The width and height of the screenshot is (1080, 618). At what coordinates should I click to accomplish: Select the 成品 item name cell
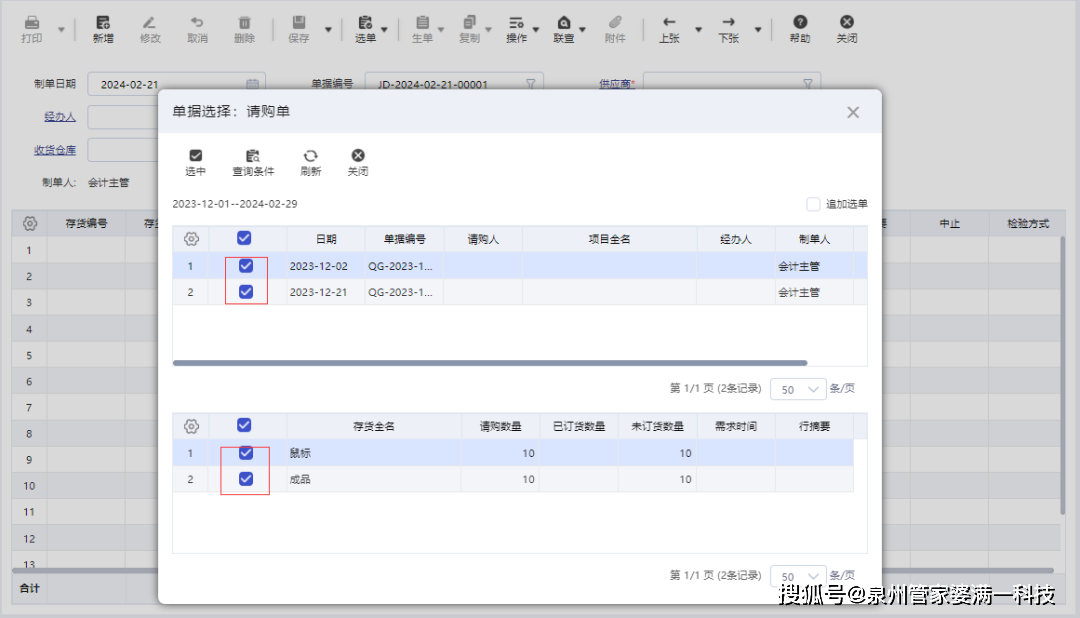tap(373, 479)
